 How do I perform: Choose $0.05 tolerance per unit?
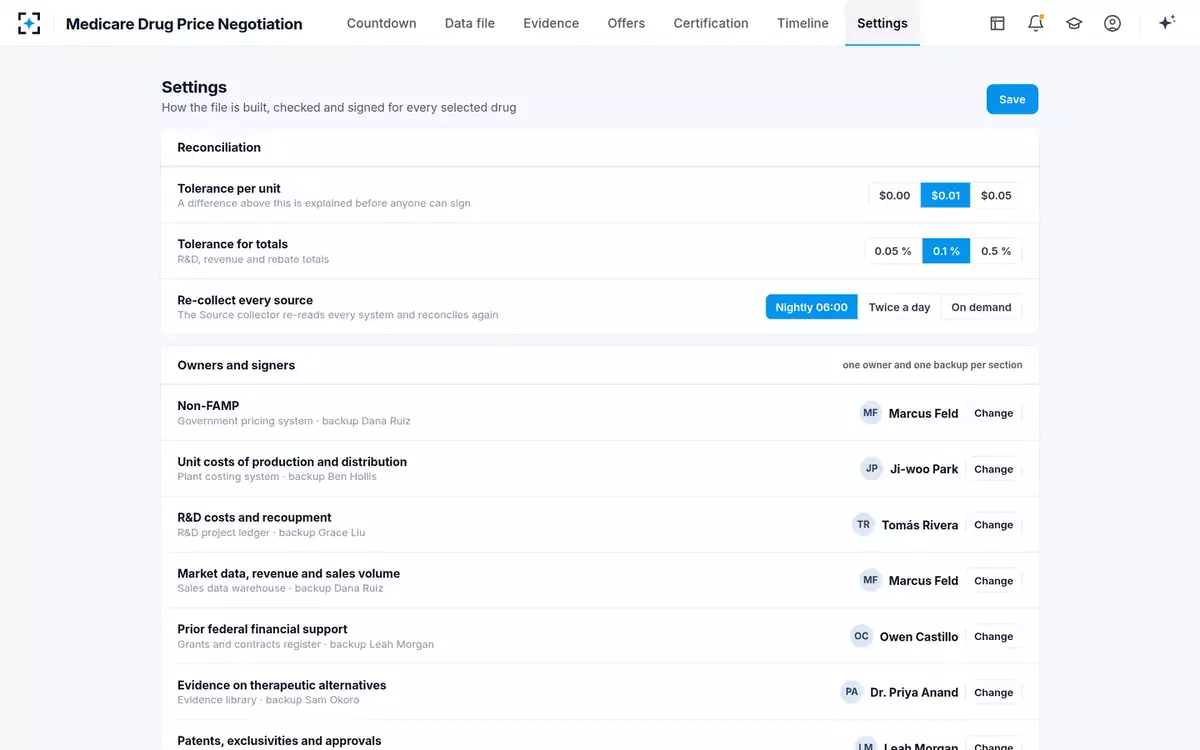tap(996, 196)
